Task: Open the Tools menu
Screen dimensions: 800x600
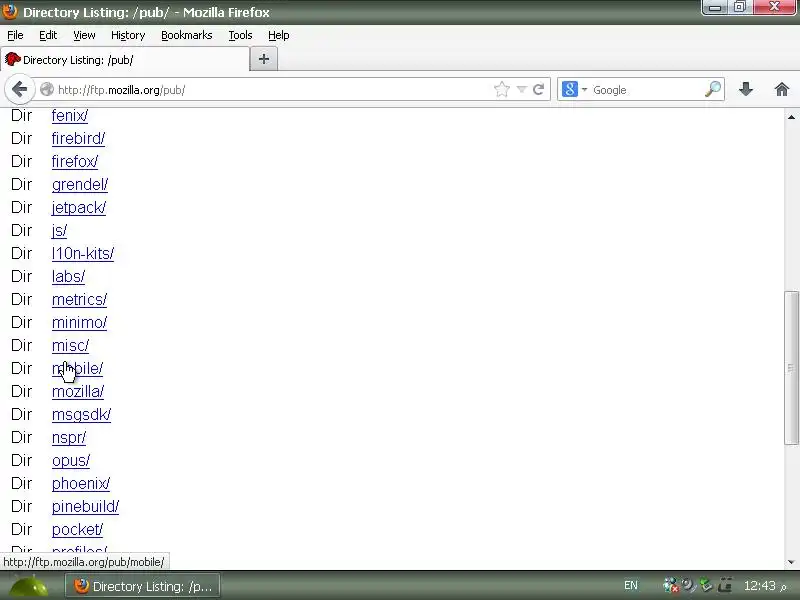Action: tap(240, 35)
